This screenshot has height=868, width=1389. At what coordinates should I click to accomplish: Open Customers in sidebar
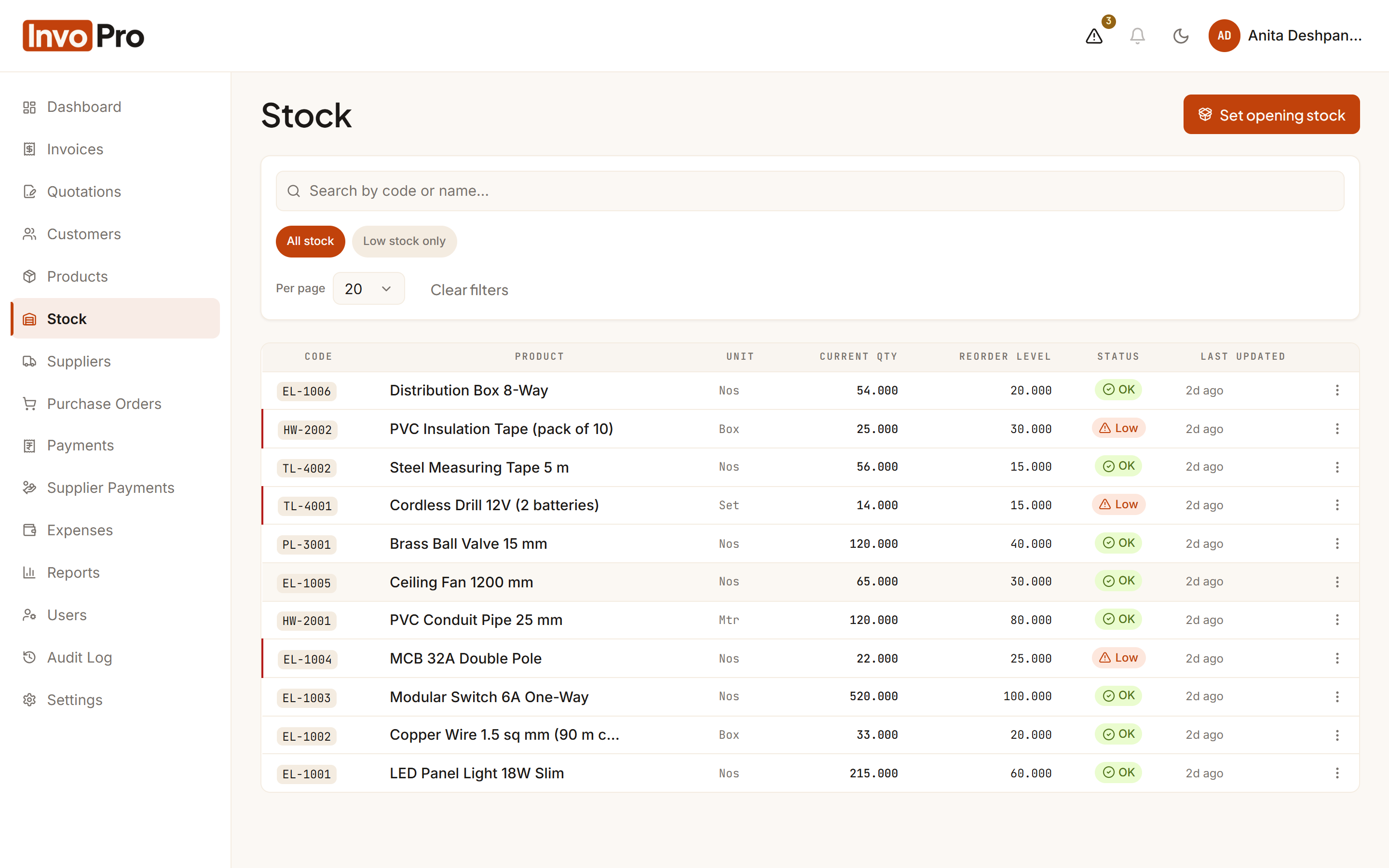pos(115,234)
